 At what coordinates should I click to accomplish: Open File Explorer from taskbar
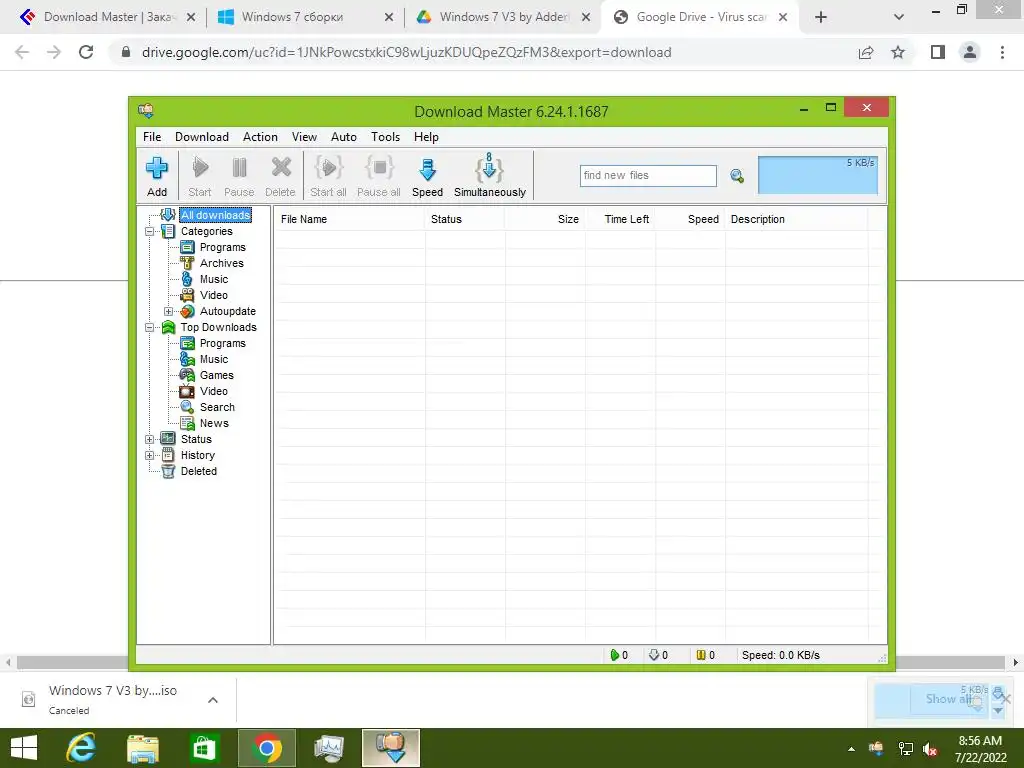(x=143, y=748)
